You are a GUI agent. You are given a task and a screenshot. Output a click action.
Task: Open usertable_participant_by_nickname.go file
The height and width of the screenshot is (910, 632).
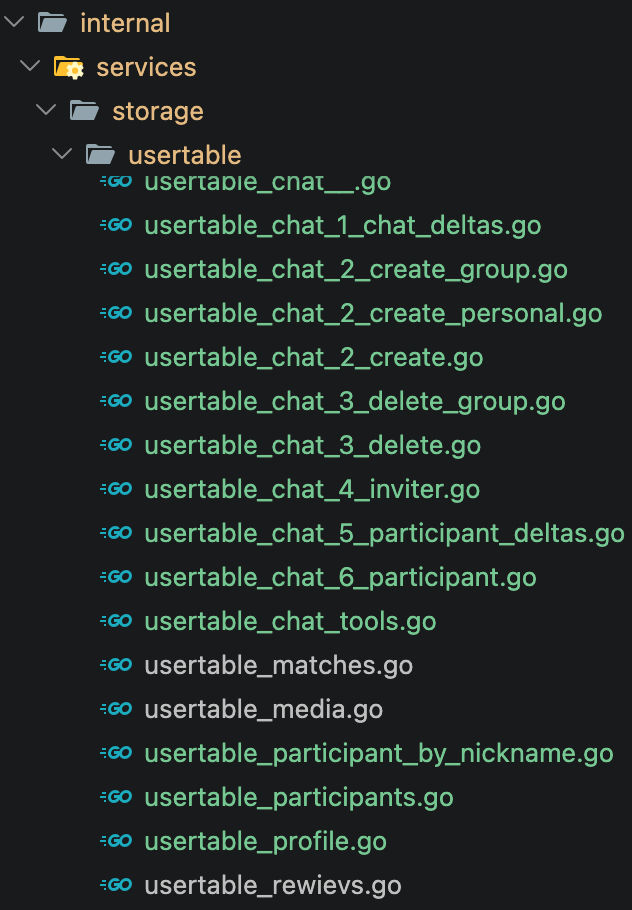[378, 753]
